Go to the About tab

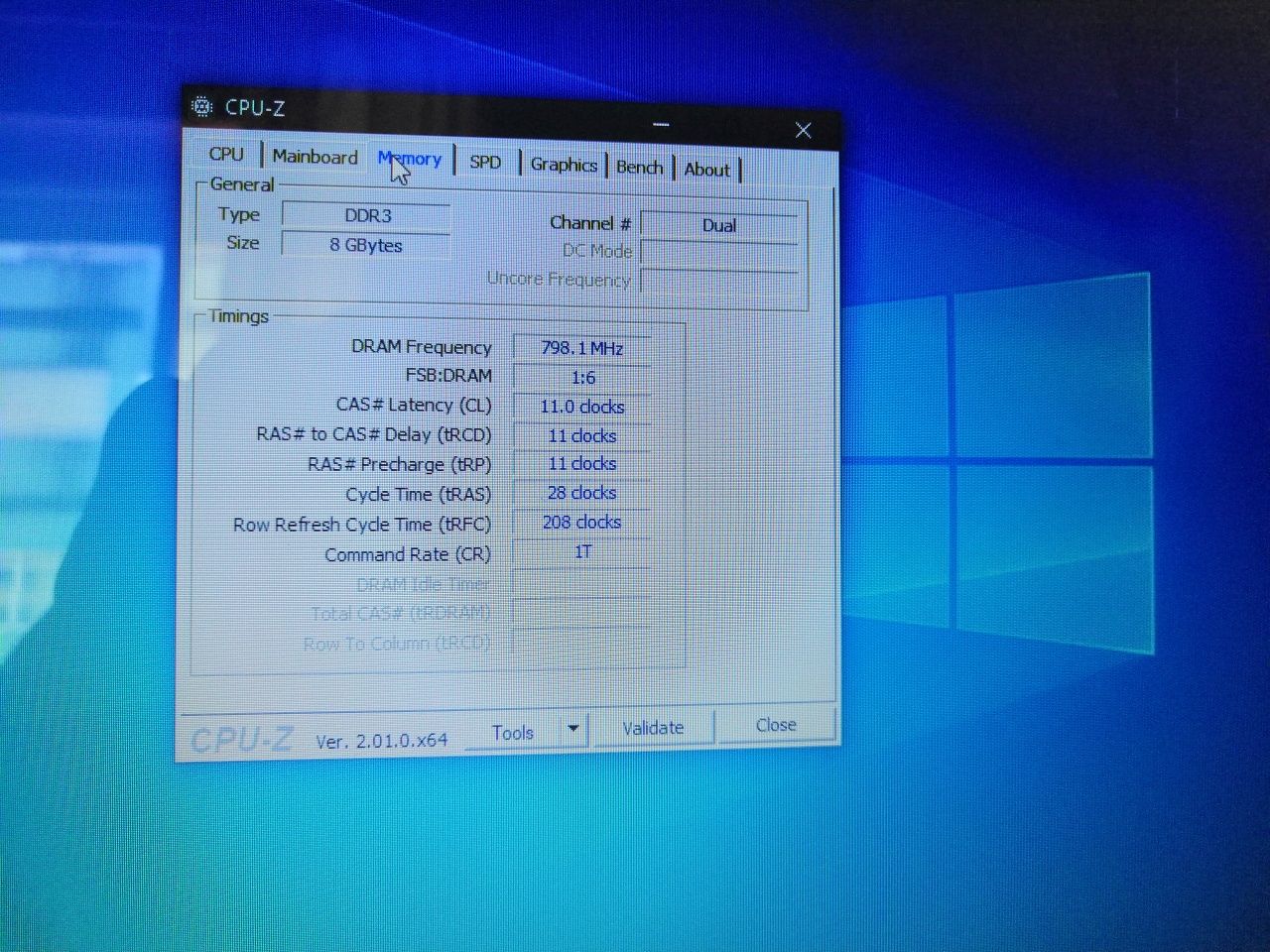[x=707, y=170]
